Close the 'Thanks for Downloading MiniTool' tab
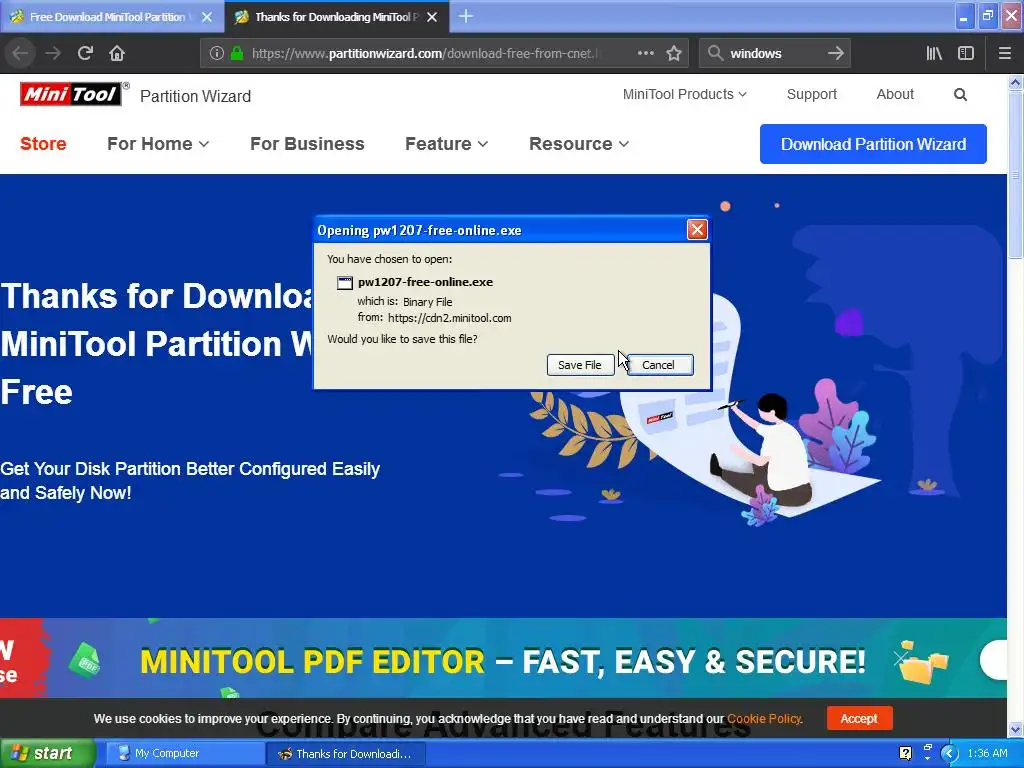This screenshot has height=768, width=1024. click(432, 17)
